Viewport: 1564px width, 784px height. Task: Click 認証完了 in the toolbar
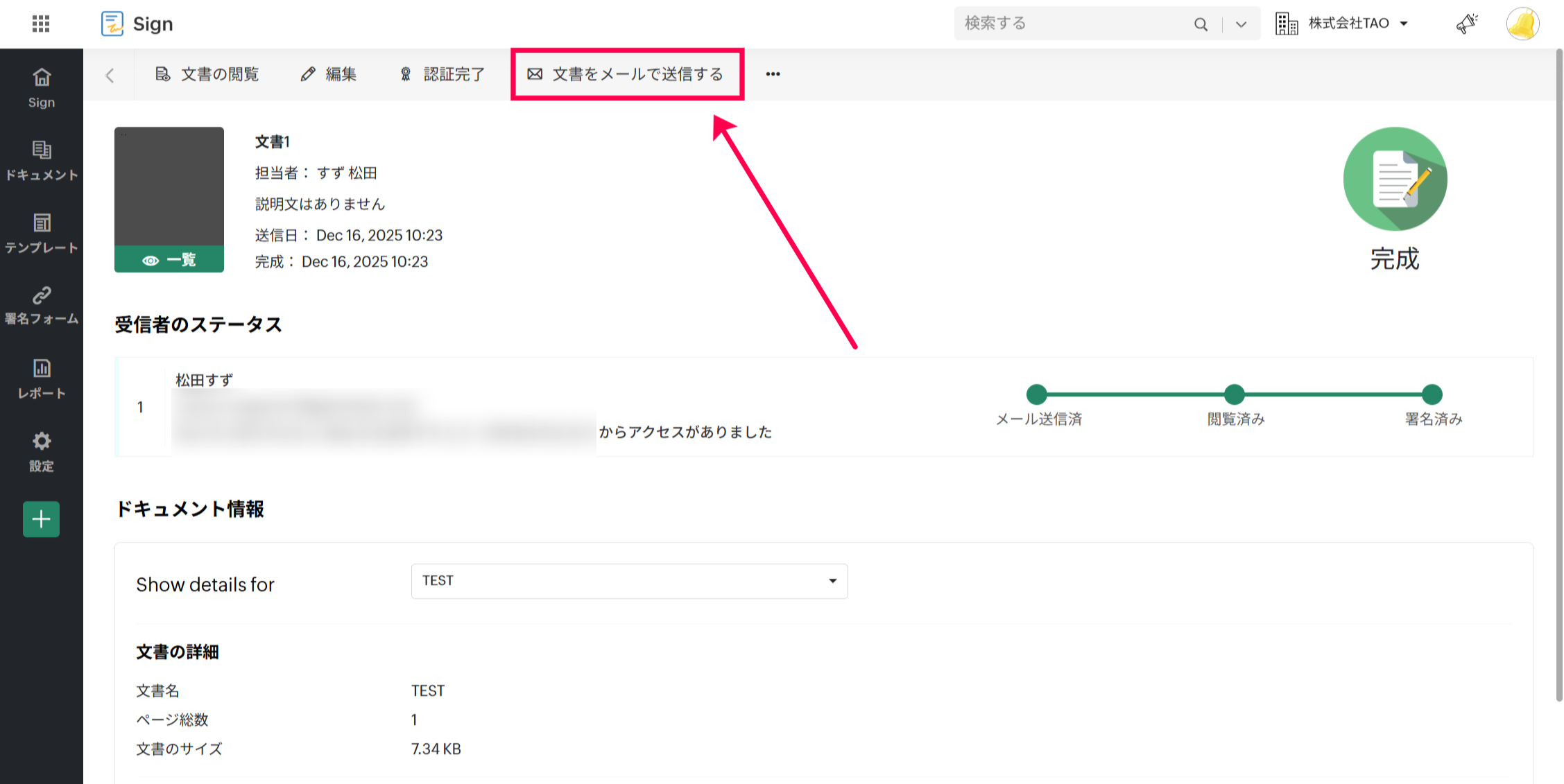(442, 74)
